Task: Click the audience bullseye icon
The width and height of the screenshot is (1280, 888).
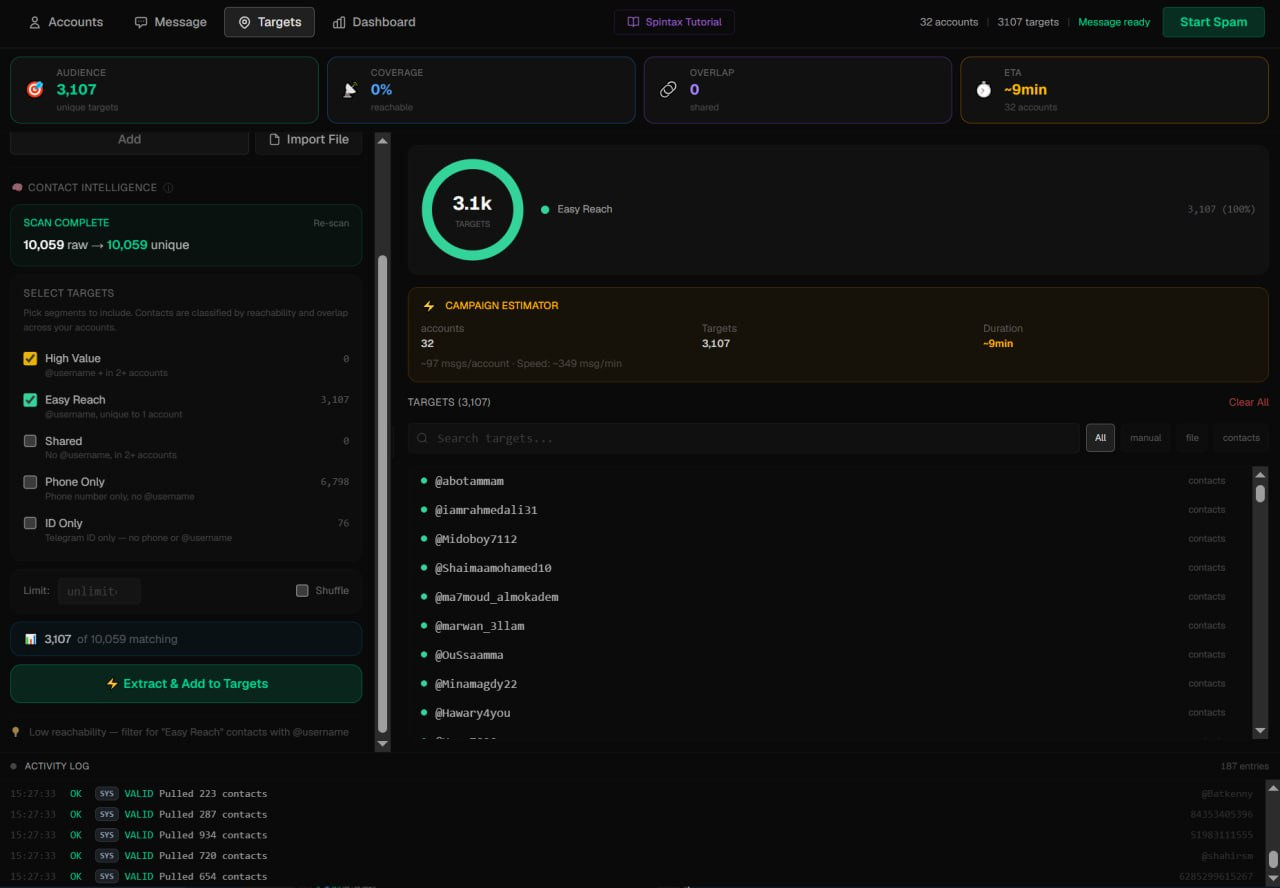Action: (x=35, y=90)
